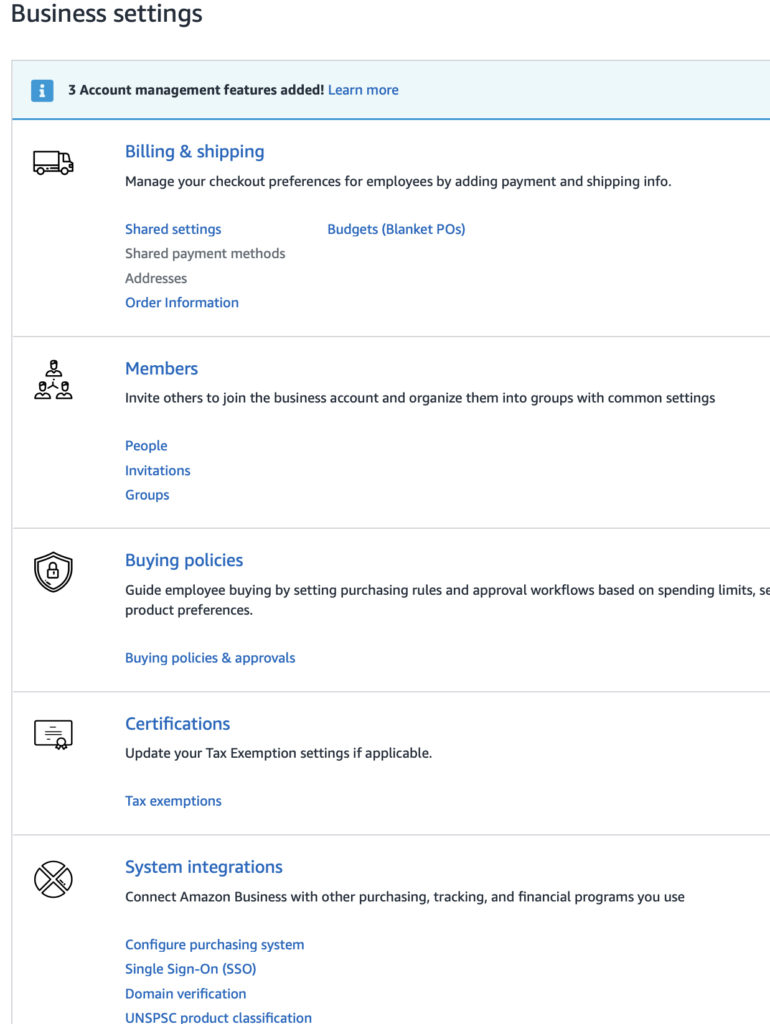Click the certificate icon beside Certifications
Image resolution: width=770 pixels, height=1024 pixels.
(x=53, y=735)
